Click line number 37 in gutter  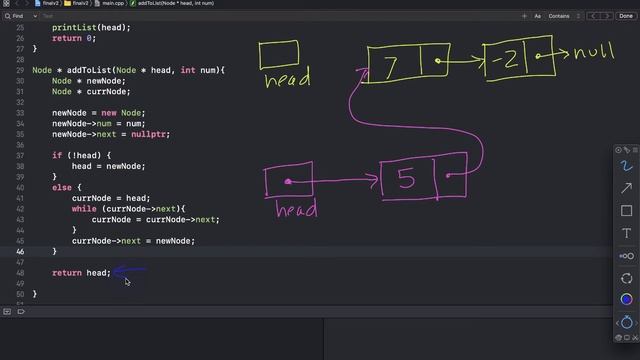[20, 156]
